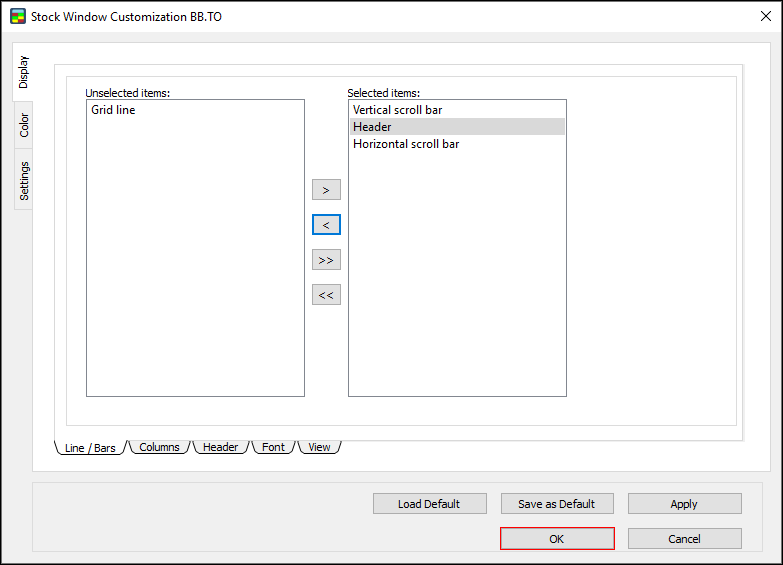783x565 pixels.
Task: Click the Load Default button
Action: point(429,504)
